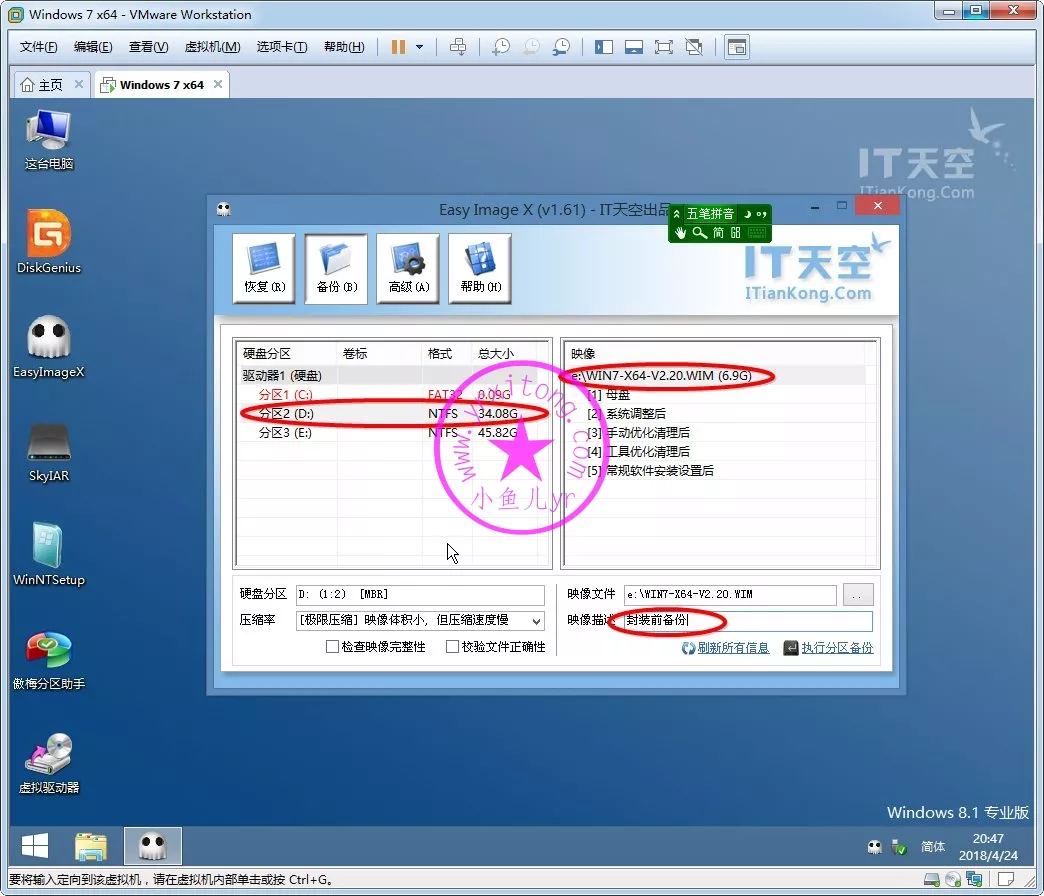Click the 刷新所有信息 refresh link

(x=732, y=648)
